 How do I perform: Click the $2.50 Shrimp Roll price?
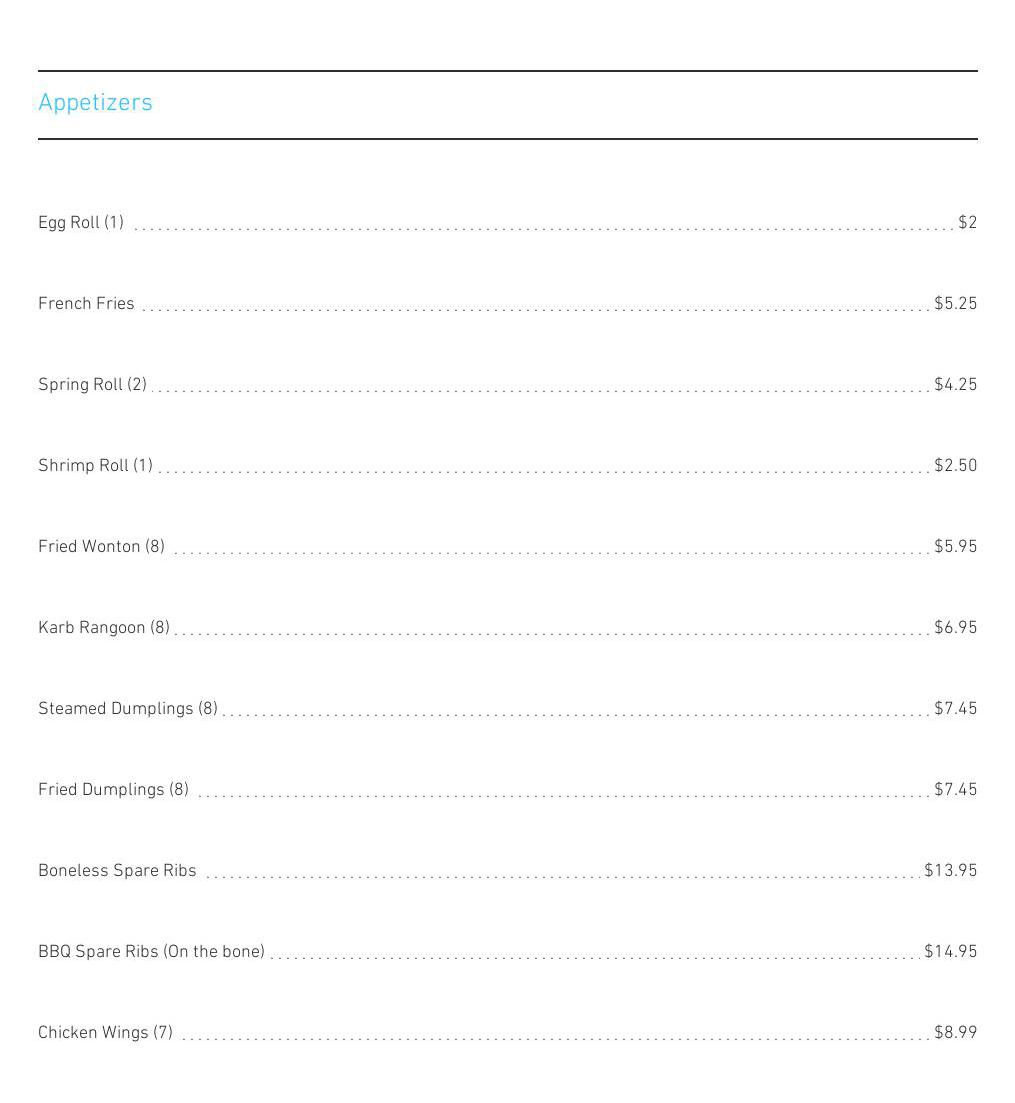955,465
